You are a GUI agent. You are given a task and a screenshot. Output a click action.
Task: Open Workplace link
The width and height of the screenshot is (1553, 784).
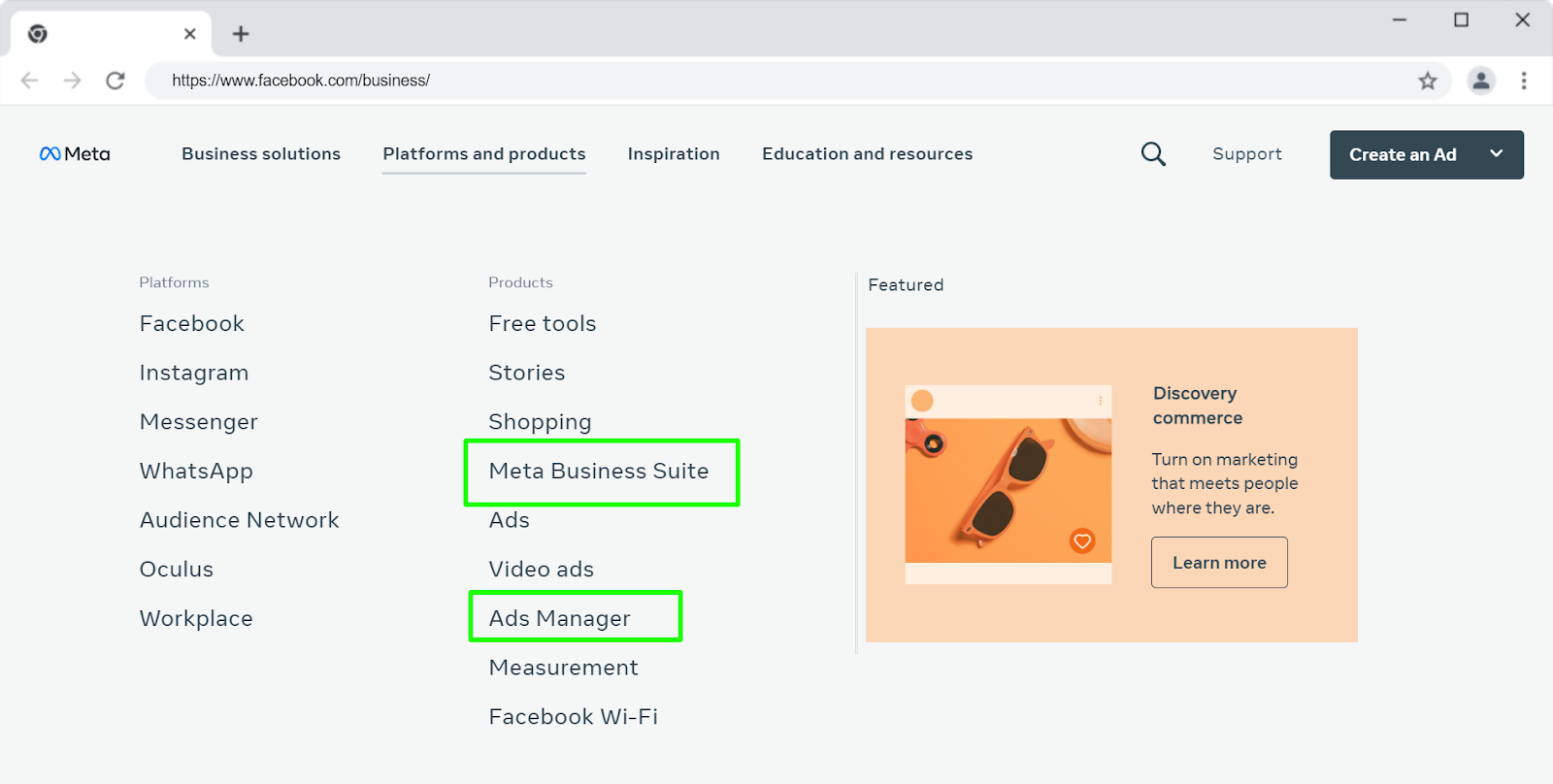click(x=196, y=619)
